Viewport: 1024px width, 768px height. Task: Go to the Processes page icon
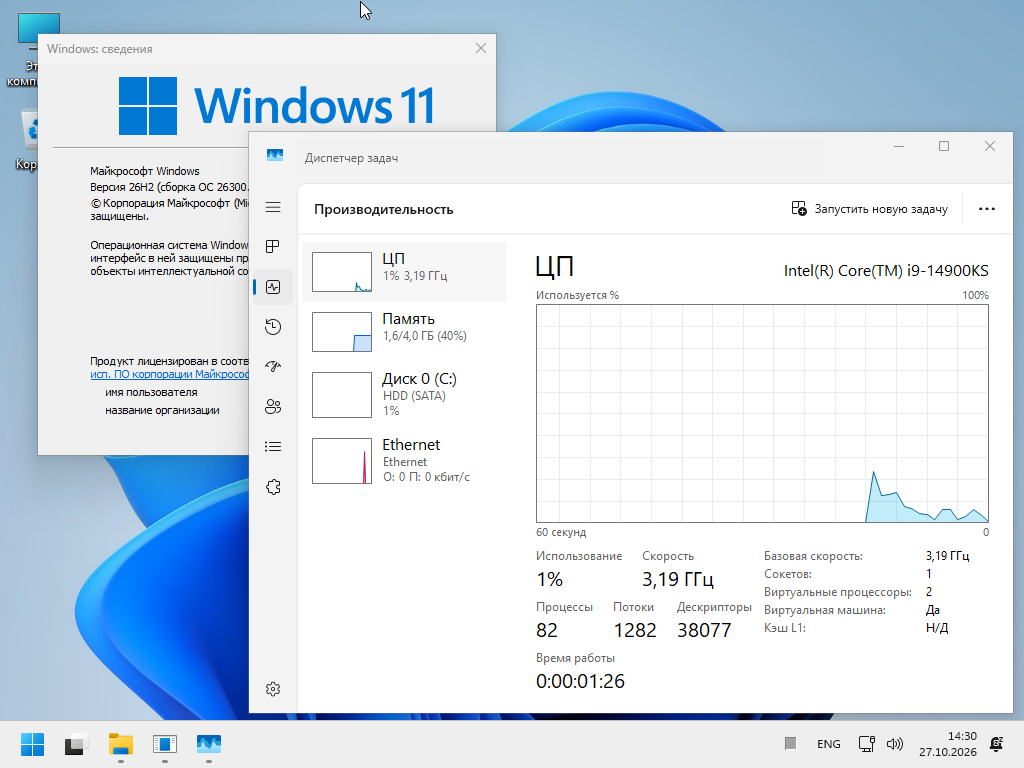(x=273, y=246)
